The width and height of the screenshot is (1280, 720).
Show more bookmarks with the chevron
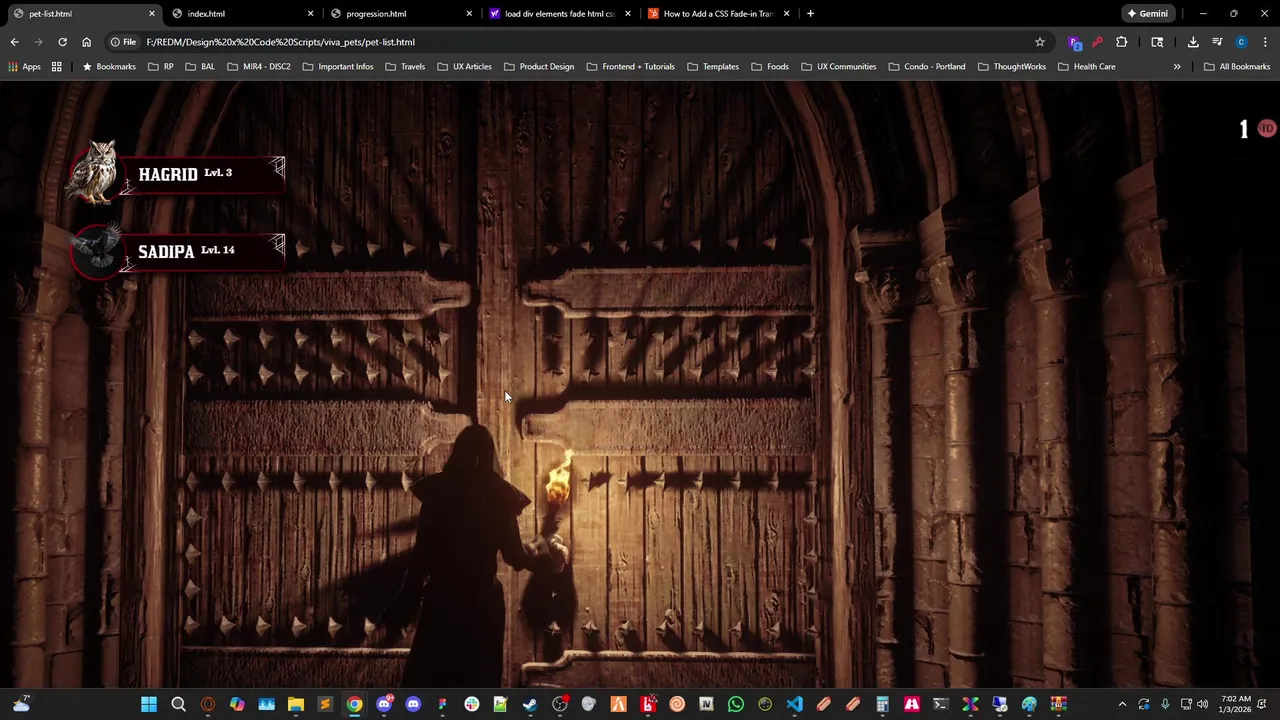(1177, 67)
